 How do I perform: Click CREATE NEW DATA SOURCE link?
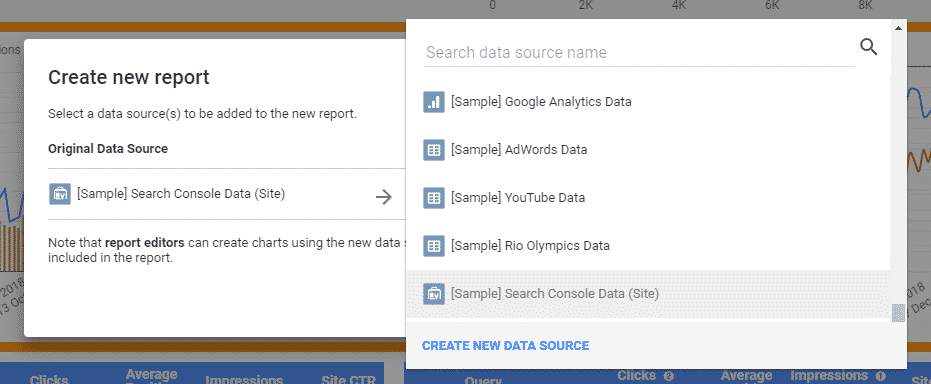[505, 345]
